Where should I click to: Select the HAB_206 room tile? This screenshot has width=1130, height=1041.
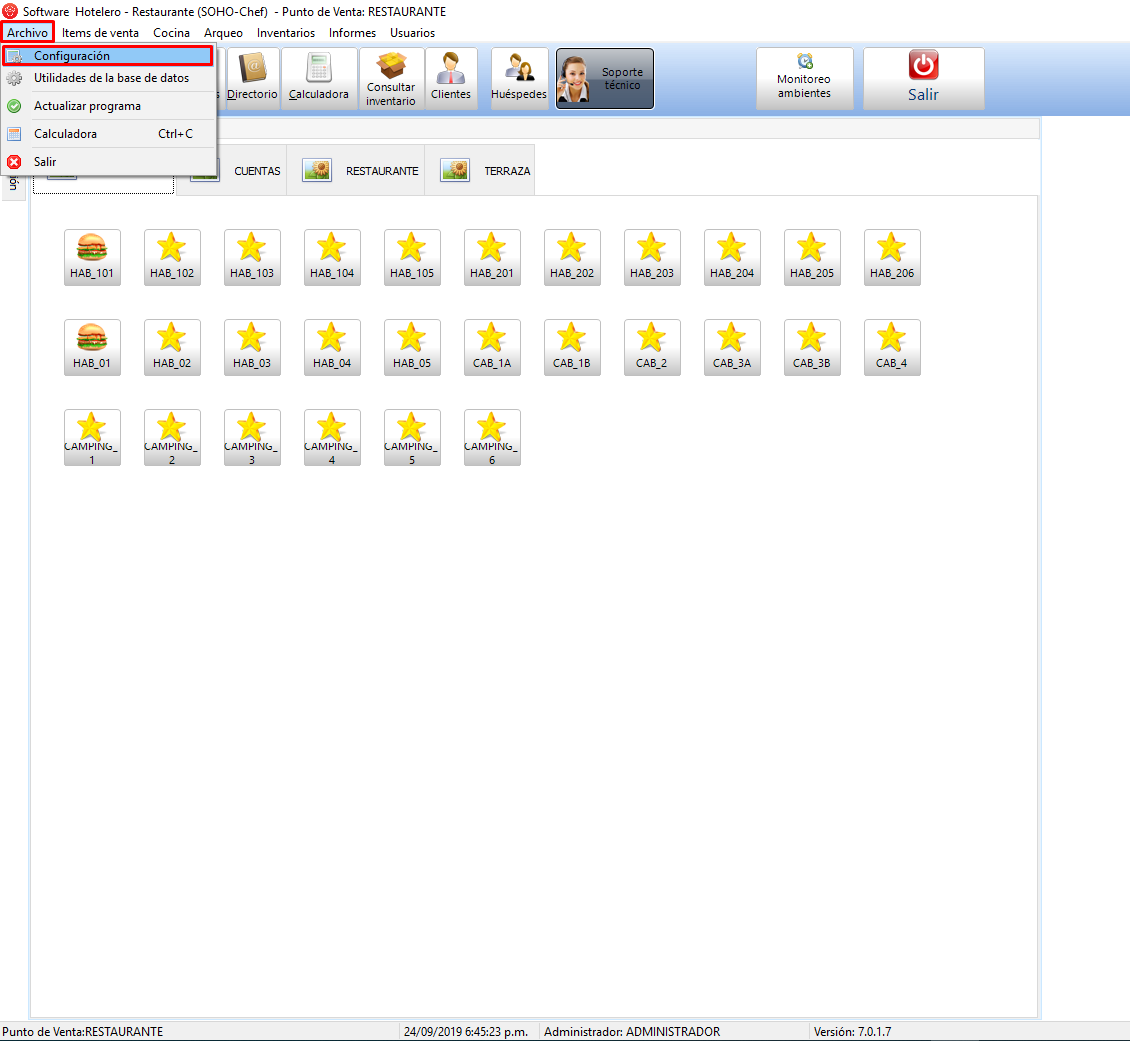tap(892, 257)
